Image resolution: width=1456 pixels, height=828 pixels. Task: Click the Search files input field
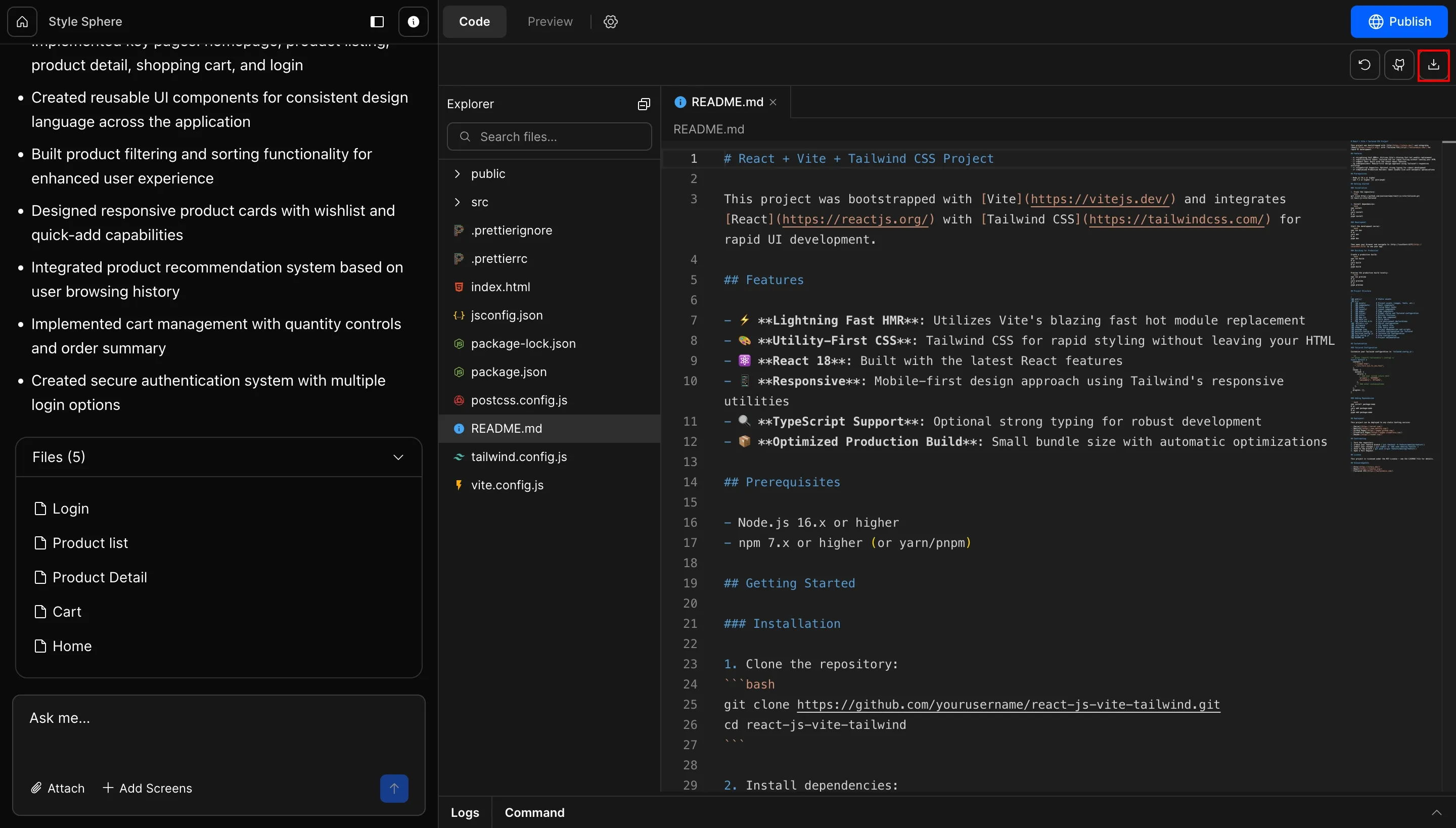550,137
